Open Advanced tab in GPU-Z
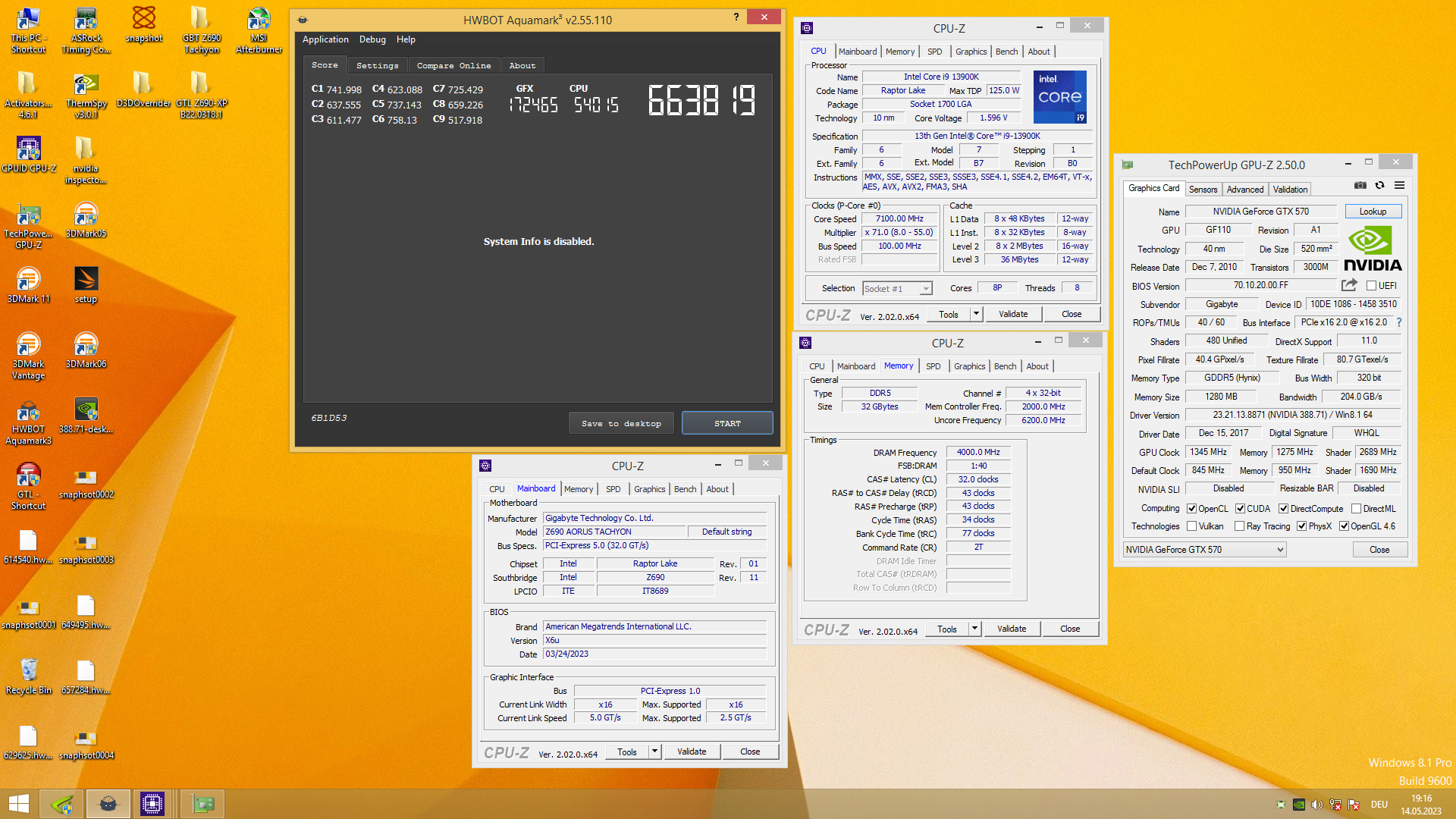Image resolution: width=1456 pixels, height=819 pixels. click(1244, 190)
